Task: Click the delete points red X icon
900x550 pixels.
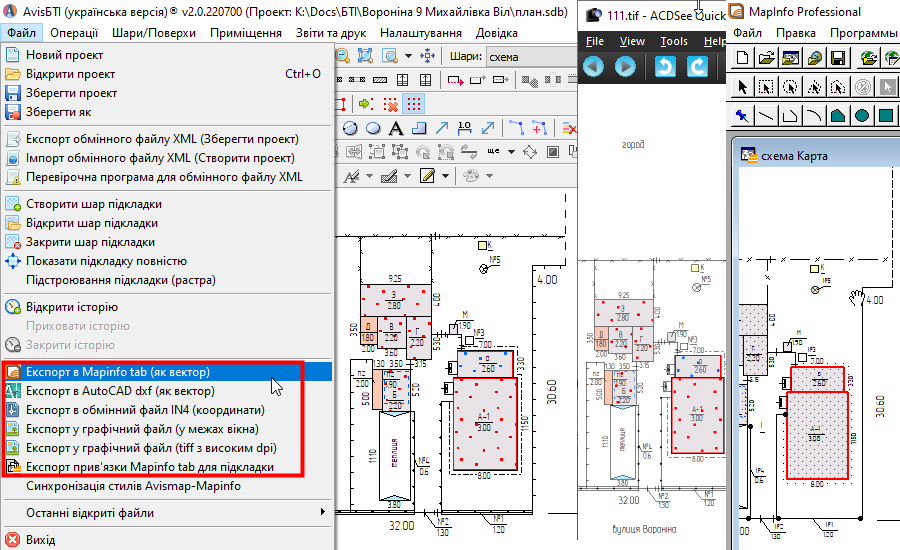Action: 390,104
